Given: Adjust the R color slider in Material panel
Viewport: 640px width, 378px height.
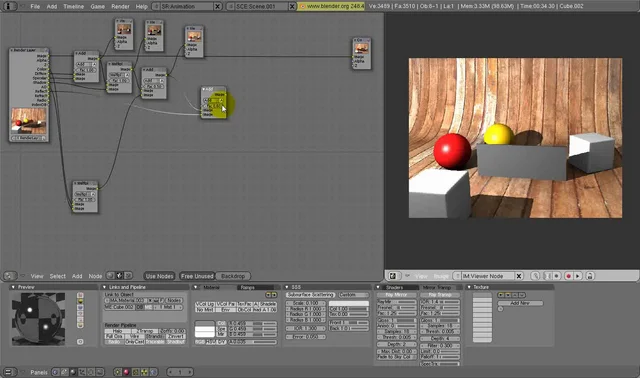Looking at the screenshot, I should (252, 323).
